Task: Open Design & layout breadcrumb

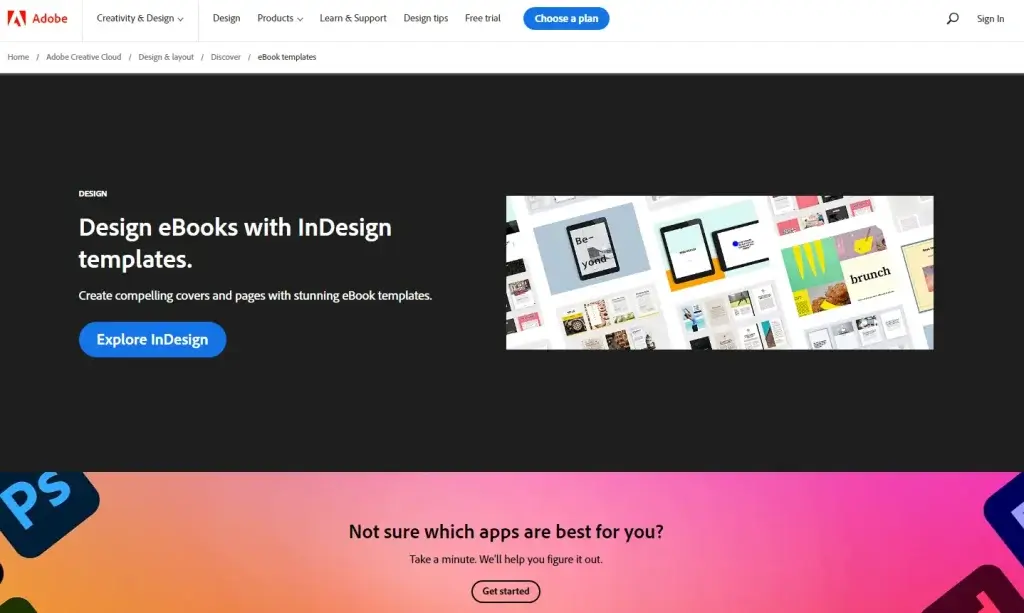Action: tap(166, 57)
